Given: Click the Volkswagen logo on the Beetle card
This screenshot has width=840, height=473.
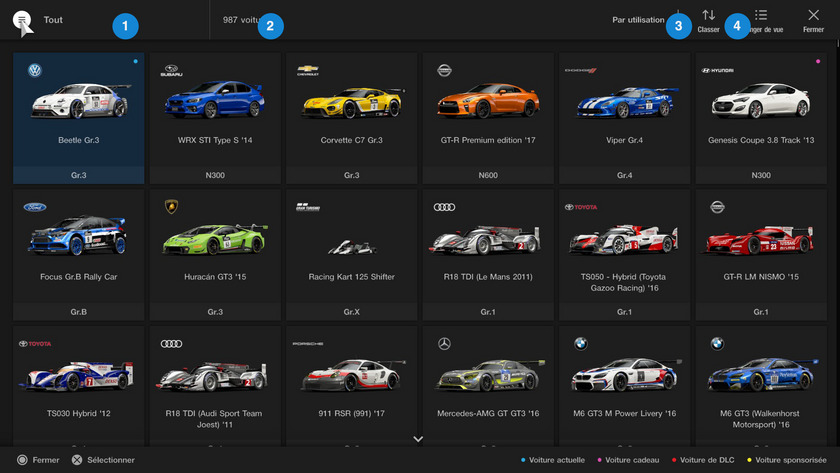Looking at the screenshot, I should (x=35, y=71).
